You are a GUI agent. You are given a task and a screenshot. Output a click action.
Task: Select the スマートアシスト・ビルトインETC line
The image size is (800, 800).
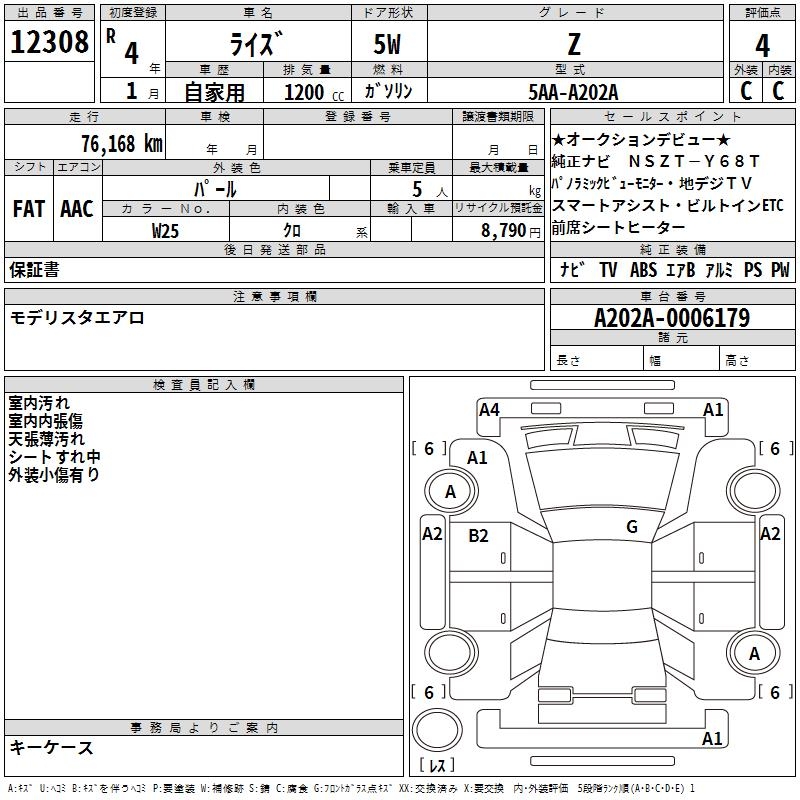(667, 205)
